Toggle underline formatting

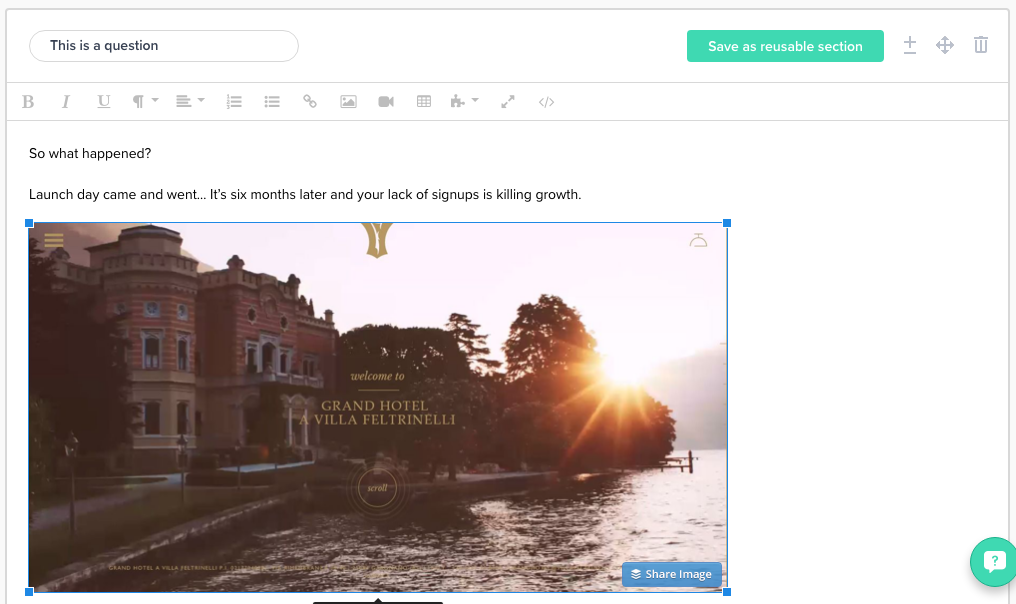103,102
